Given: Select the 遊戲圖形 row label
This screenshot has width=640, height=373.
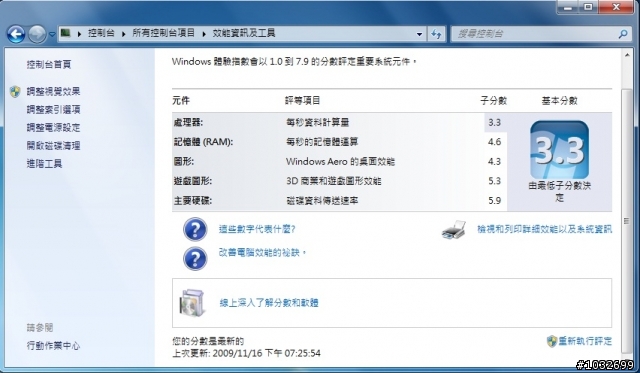Looking at the screenshot, I should 193,181.
